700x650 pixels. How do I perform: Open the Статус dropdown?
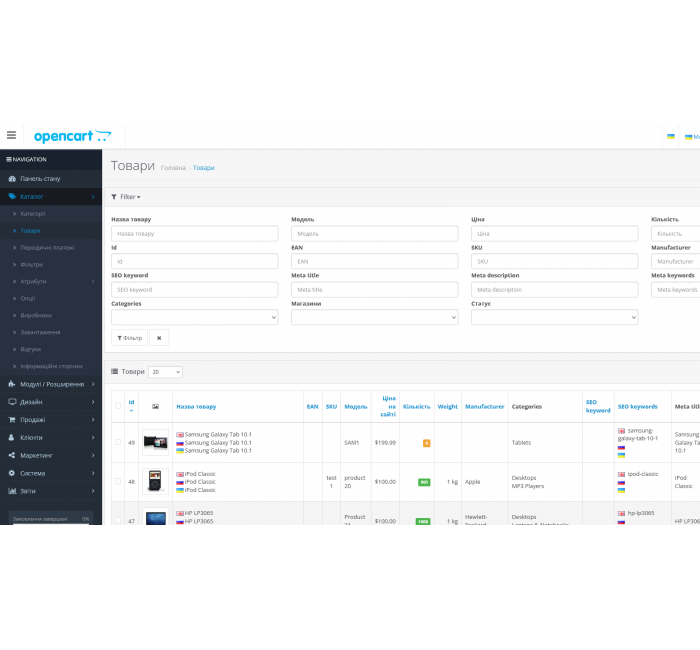pos(554,317)
